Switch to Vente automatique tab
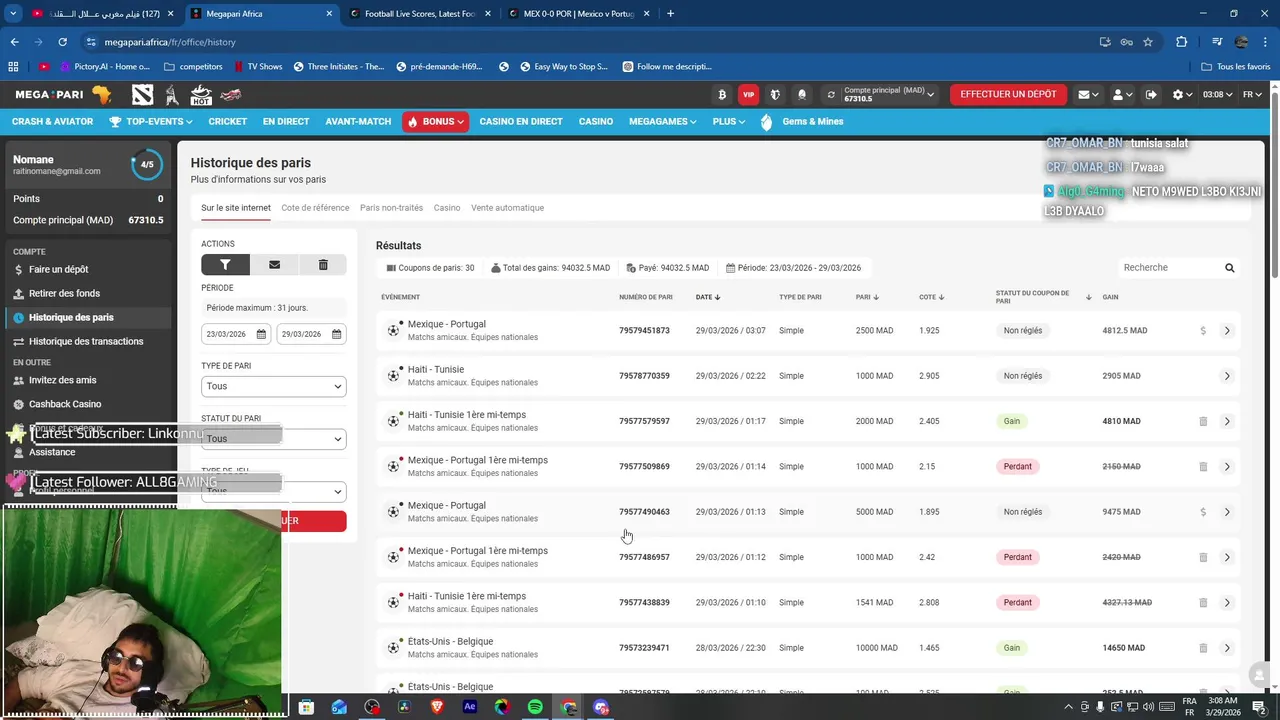Screen dimensions: 1280x720 [x=507, y=208]
